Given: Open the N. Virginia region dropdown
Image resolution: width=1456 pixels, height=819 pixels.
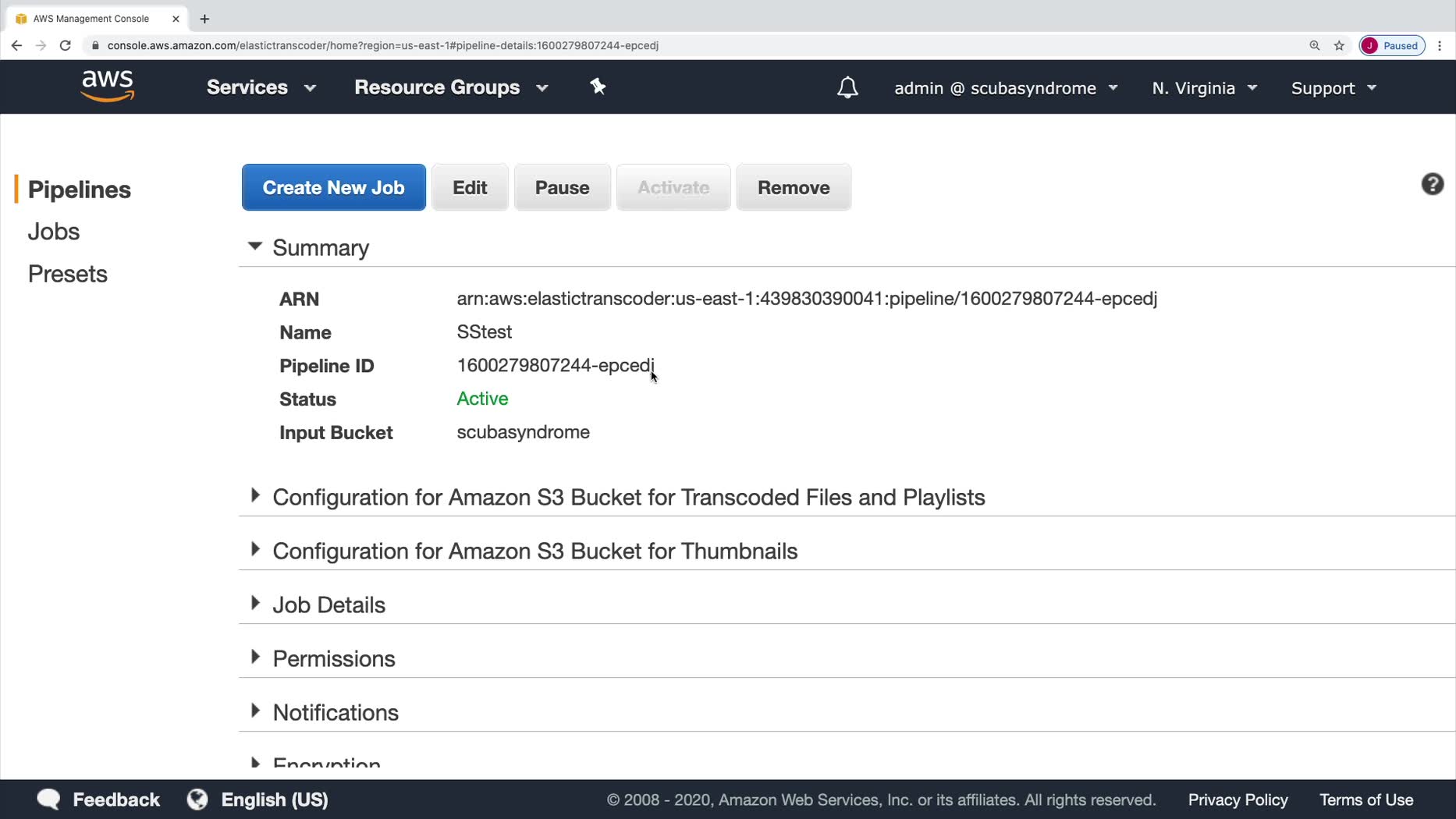Looking at the screenshot, I should click(x=1204, y=88).
